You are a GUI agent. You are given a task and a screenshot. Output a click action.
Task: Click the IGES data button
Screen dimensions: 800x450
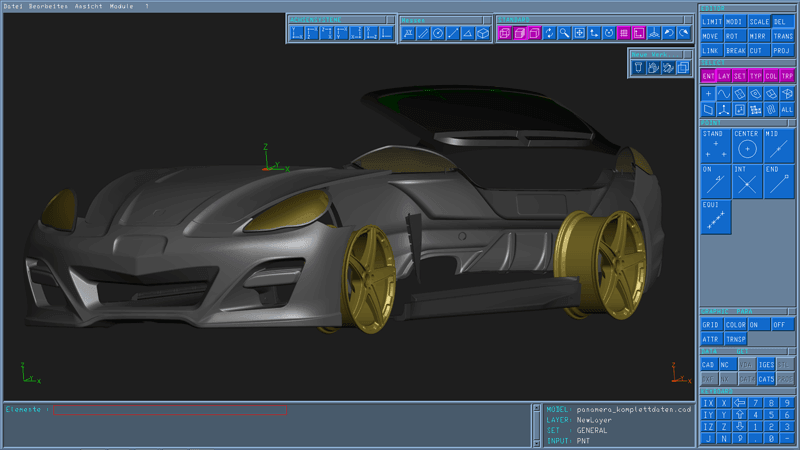pos(766,364)
